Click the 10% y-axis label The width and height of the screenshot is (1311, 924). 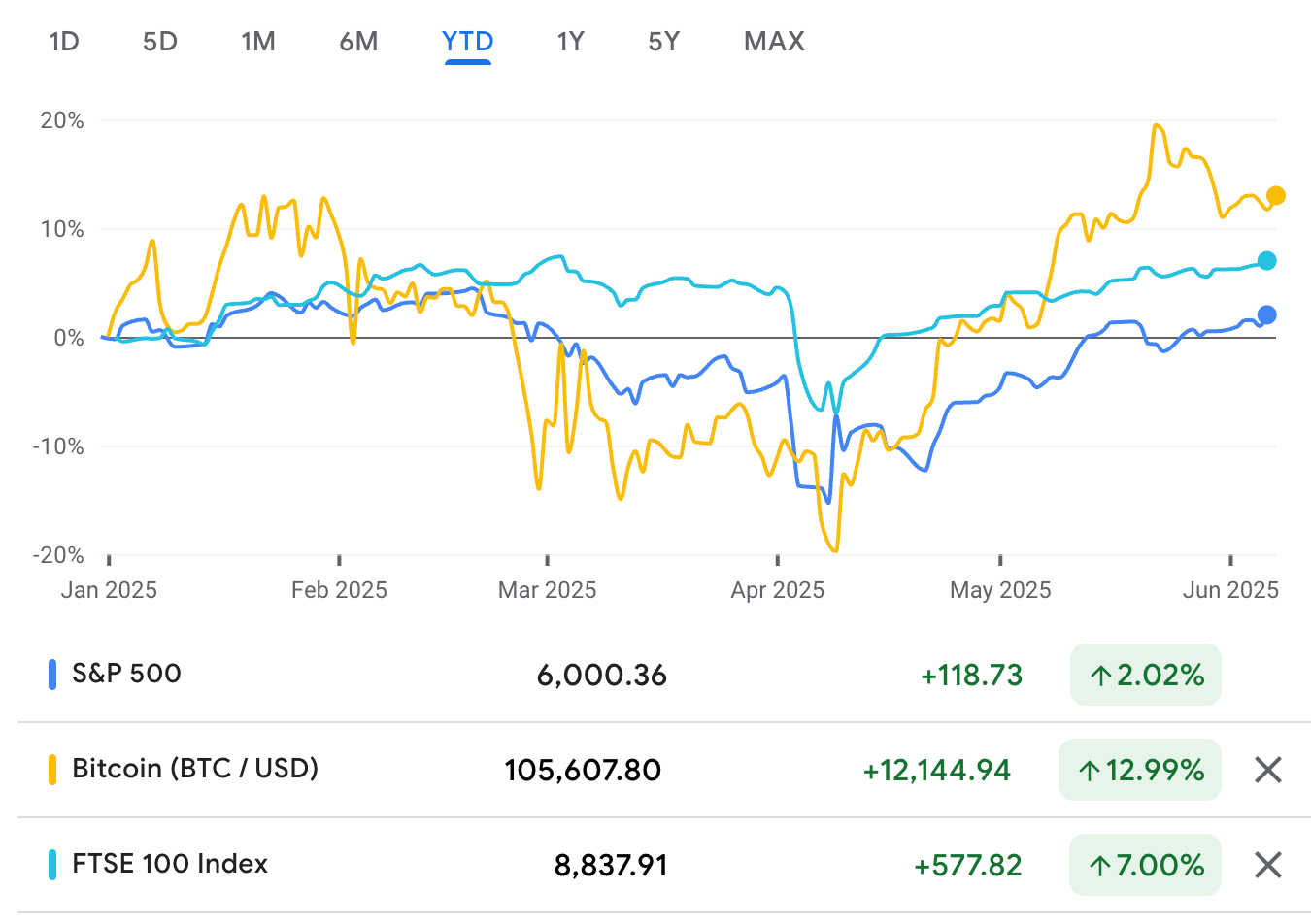(62, 230)
